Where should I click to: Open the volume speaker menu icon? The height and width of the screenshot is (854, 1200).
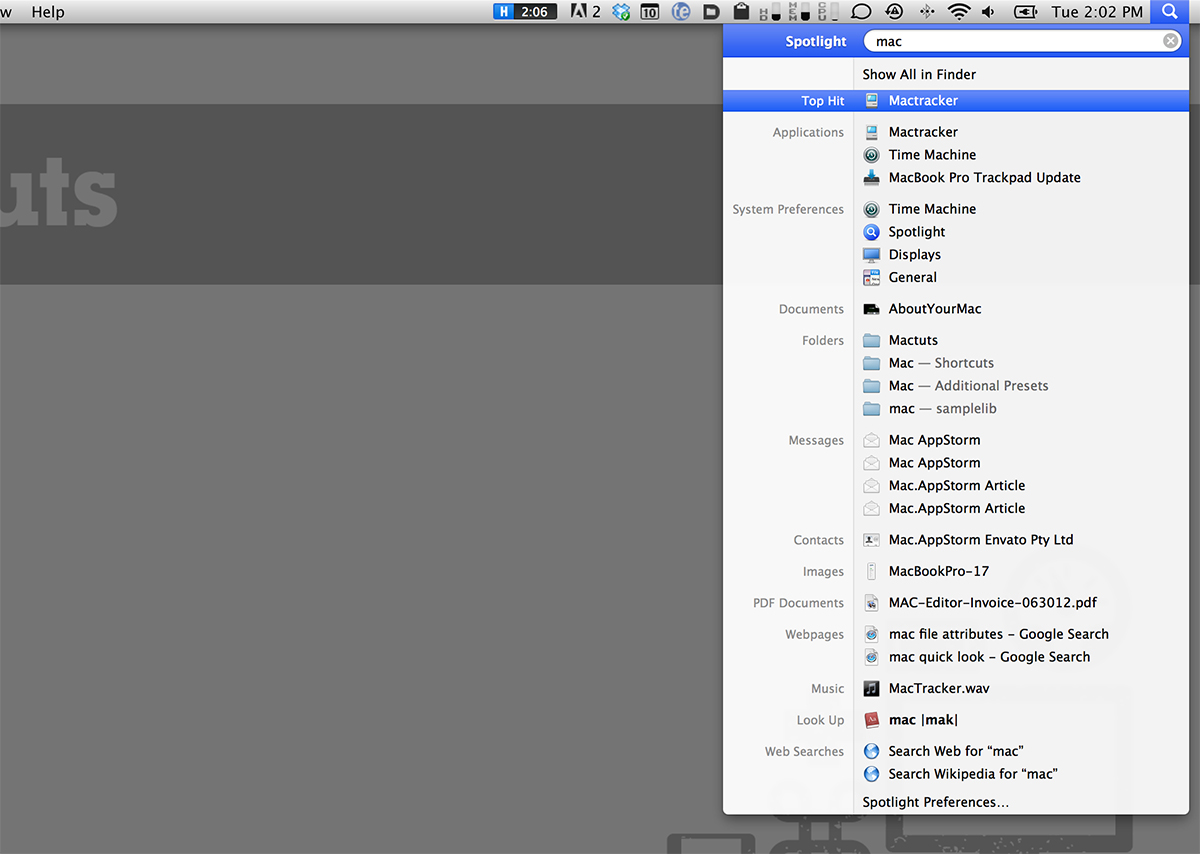989,12
